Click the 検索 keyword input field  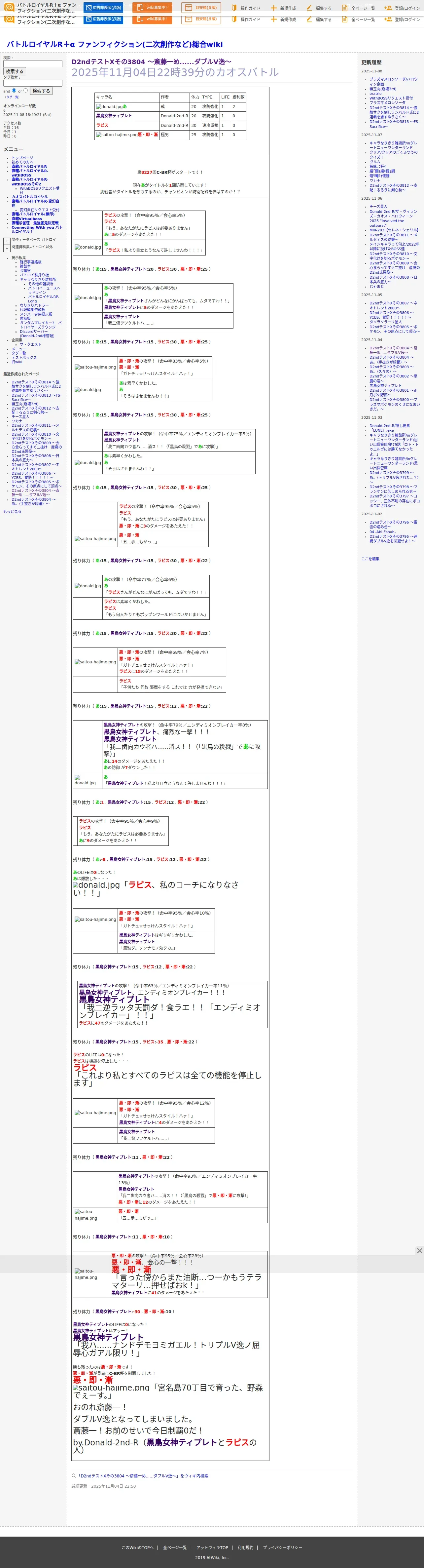tap(33, 63)
